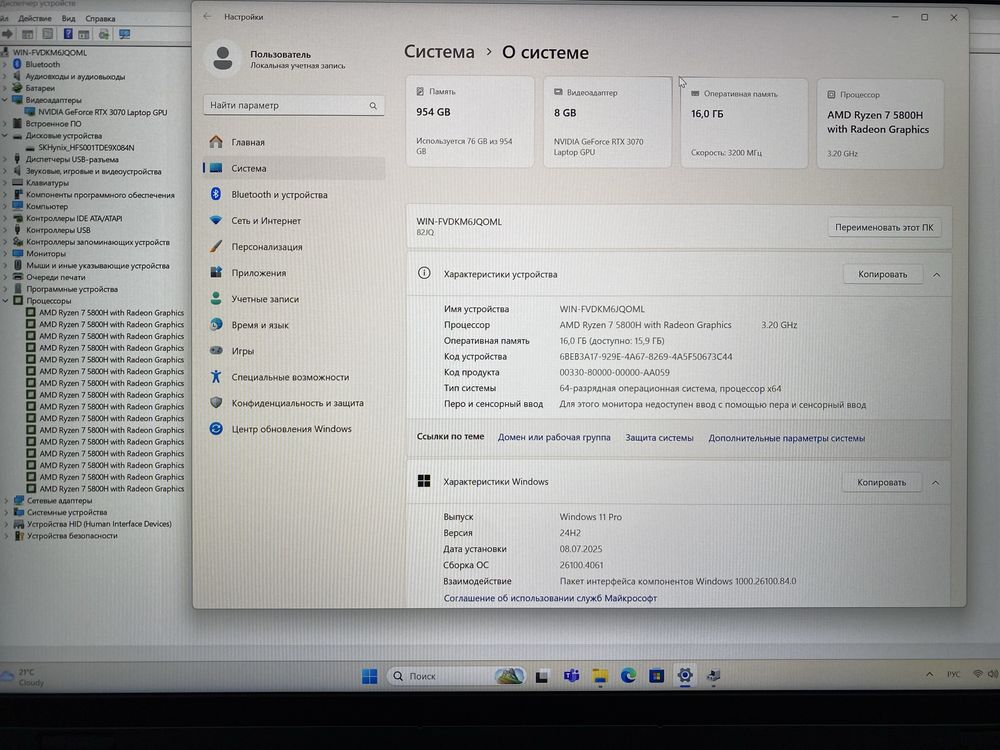Open Центр обновления Windows

coord(294,429)
